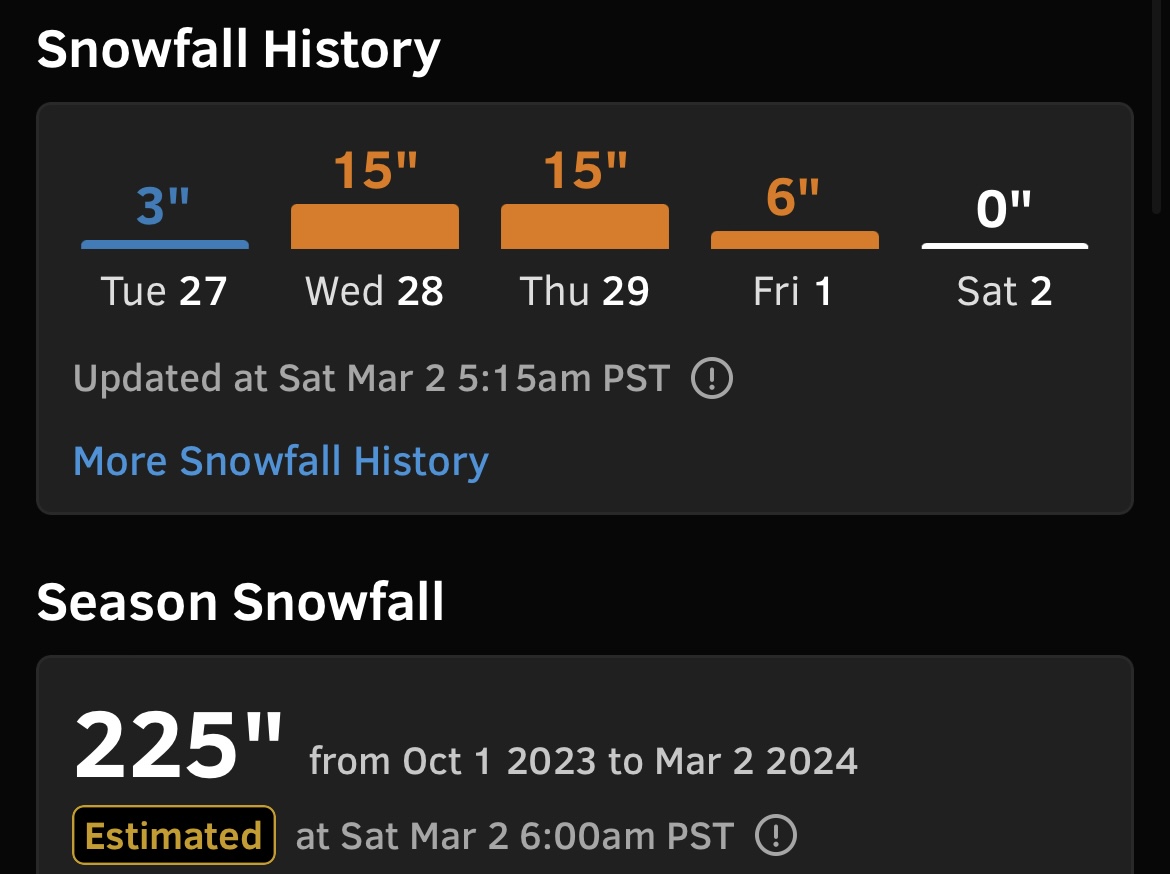Tap the 15" value above Thu 29
Viewport: 1170px width, 874px height.
pyautogui.click(x=585, y=170)
